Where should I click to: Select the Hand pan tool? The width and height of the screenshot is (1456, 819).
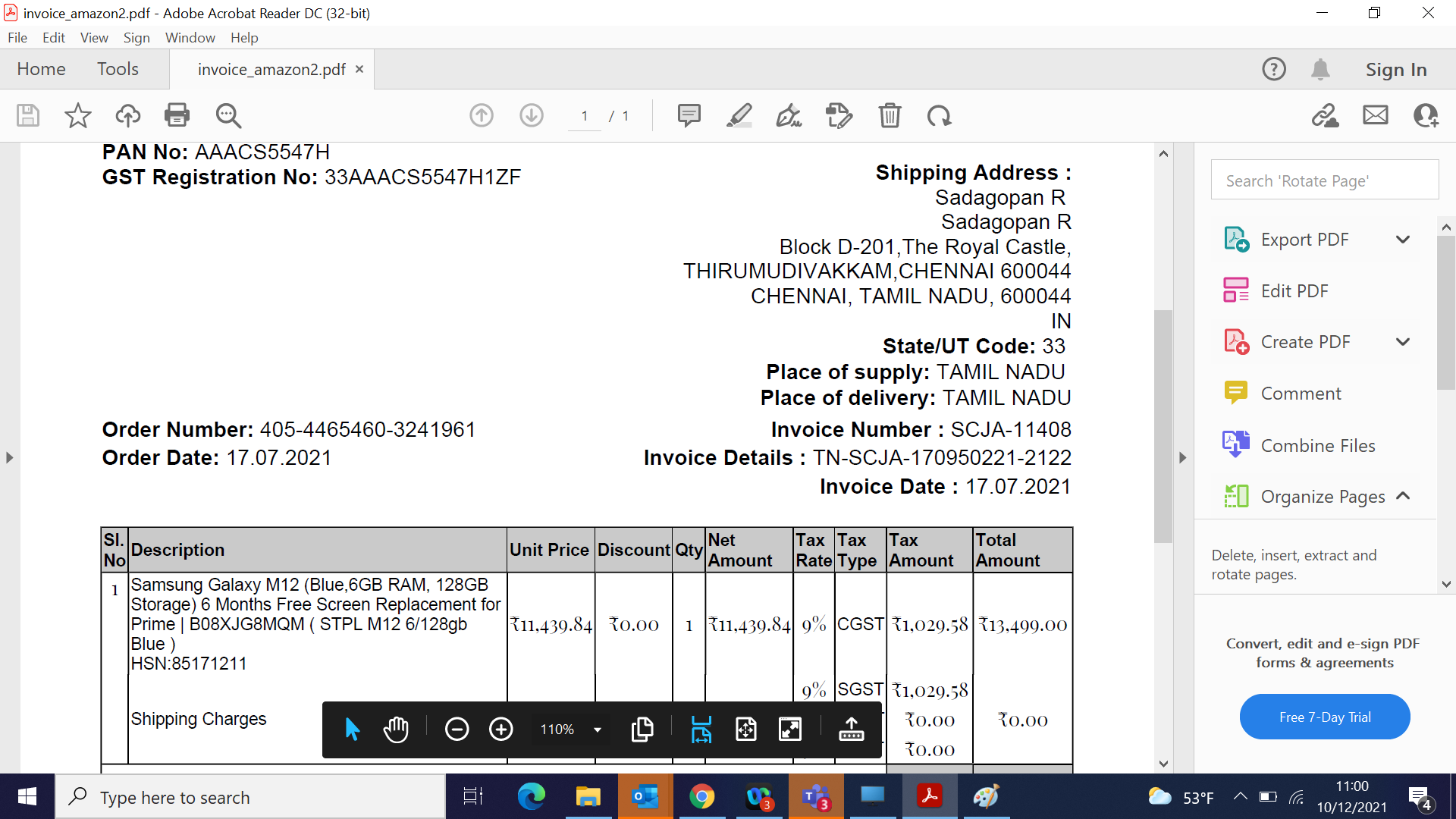(x=396, y=730)
